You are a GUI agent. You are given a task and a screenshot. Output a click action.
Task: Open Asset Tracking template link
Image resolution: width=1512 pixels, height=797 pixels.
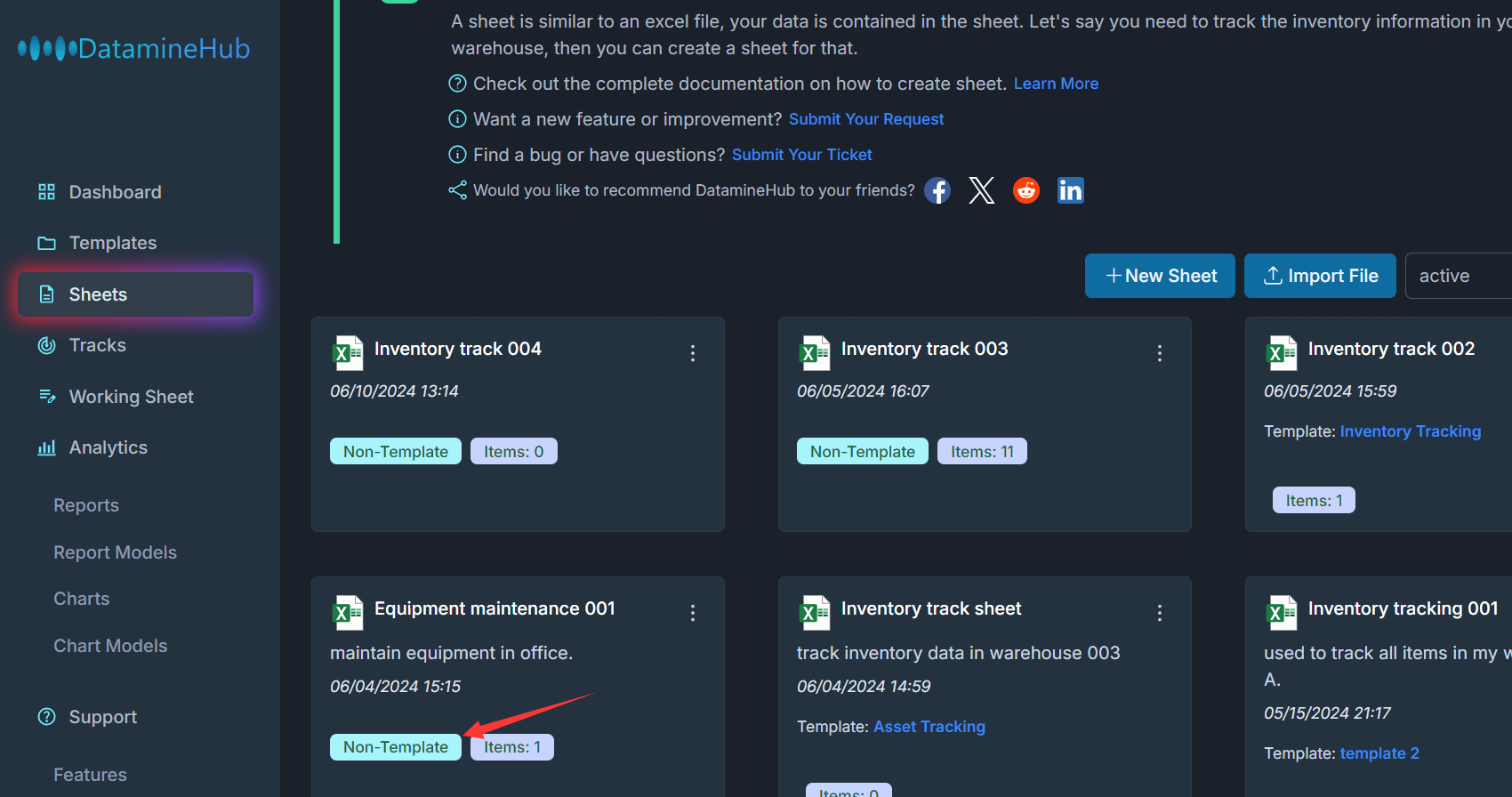coord(929,727)
